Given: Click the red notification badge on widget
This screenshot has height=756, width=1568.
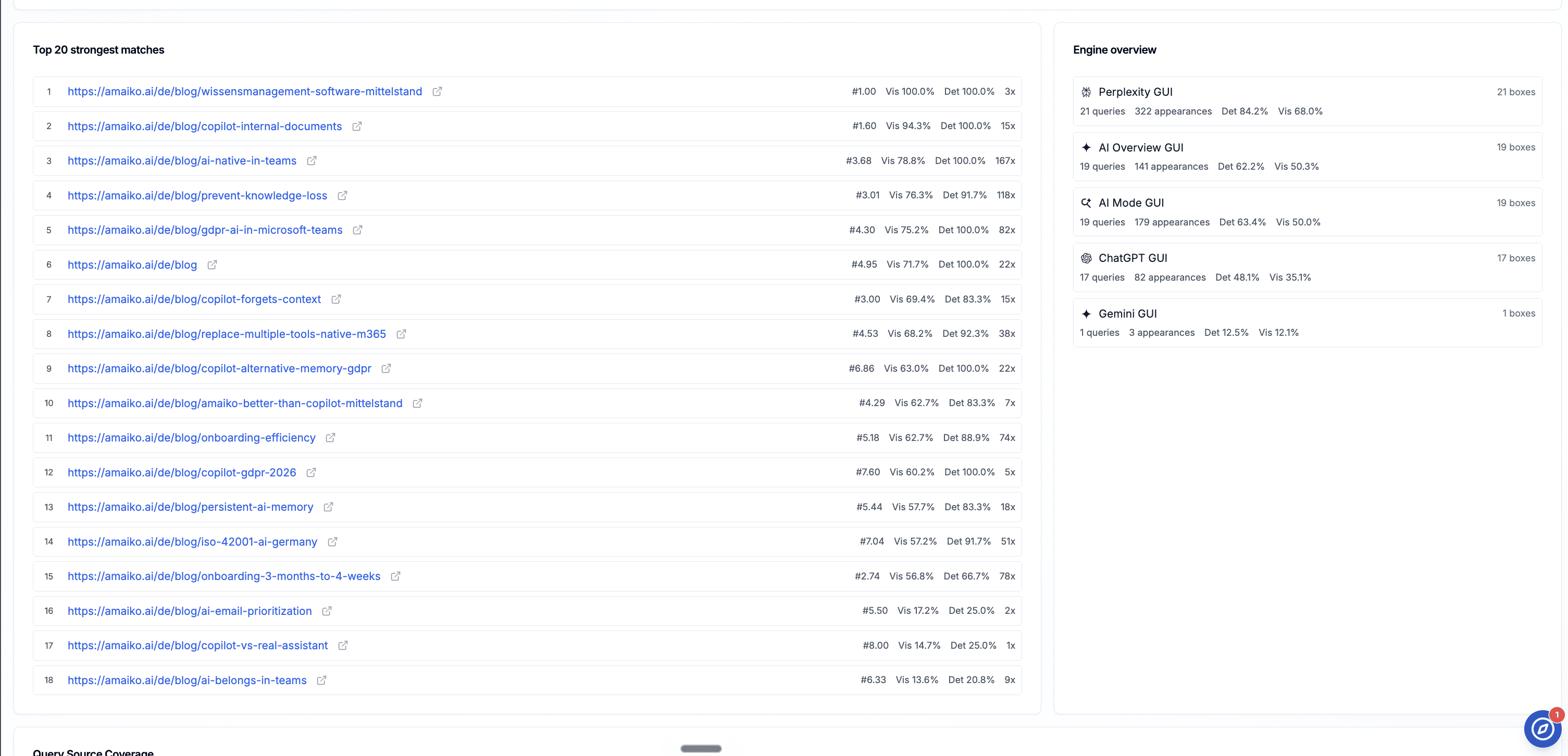Looking at the screenshot, I should (1557, 715).
